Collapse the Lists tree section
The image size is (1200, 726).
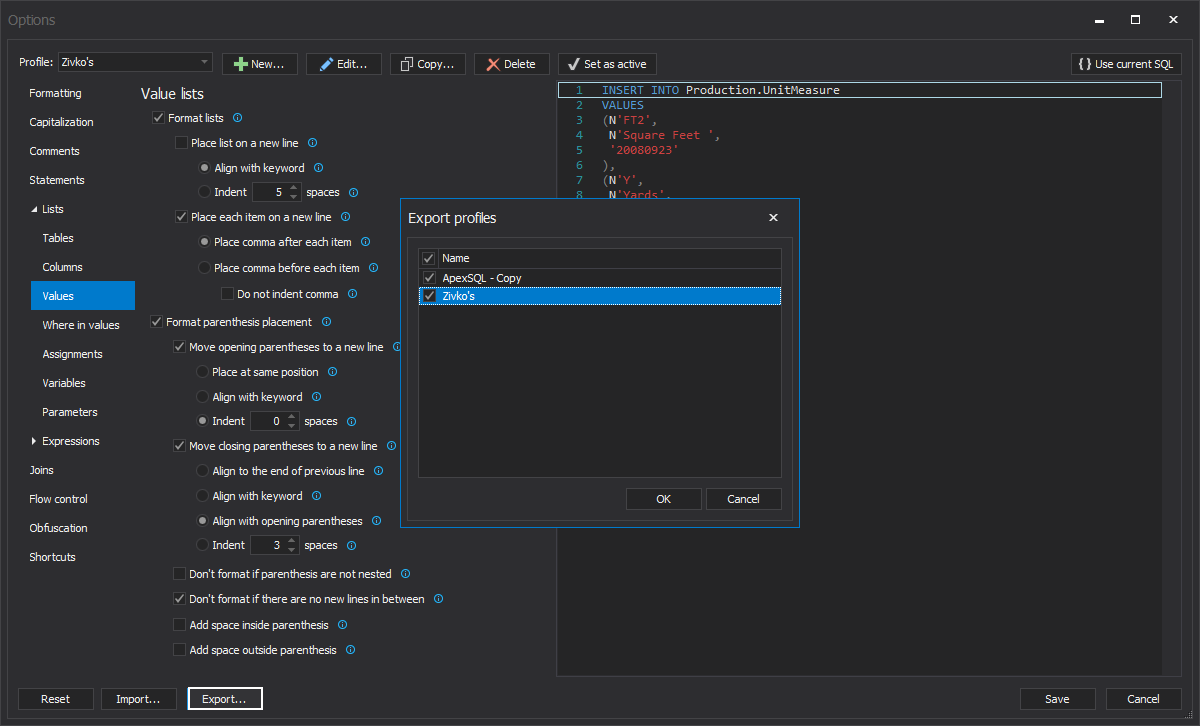pyautogui.click(x=34, y=210)
